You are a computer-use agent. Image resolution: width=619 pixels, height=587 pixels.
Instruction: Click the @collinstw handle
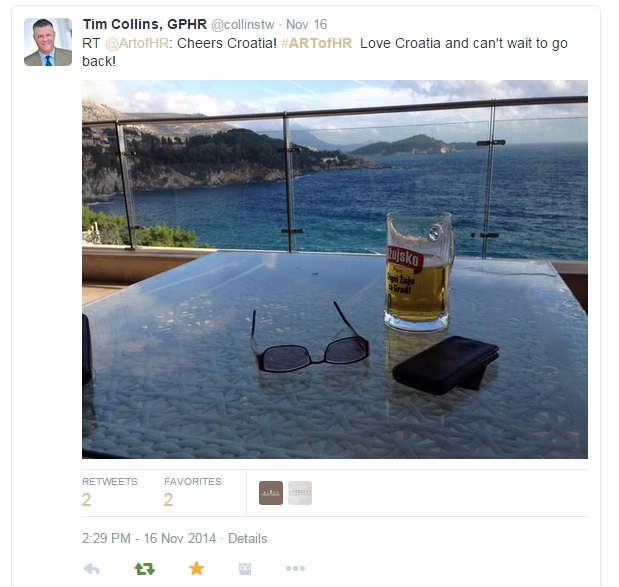[242, 24]
